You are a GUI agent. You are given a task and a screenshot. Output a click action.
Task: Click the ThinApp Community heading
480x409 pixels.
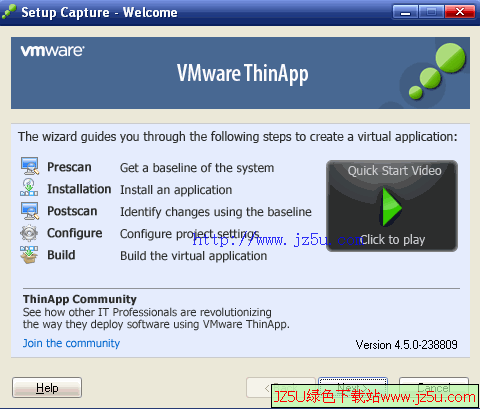coord(80,299)
